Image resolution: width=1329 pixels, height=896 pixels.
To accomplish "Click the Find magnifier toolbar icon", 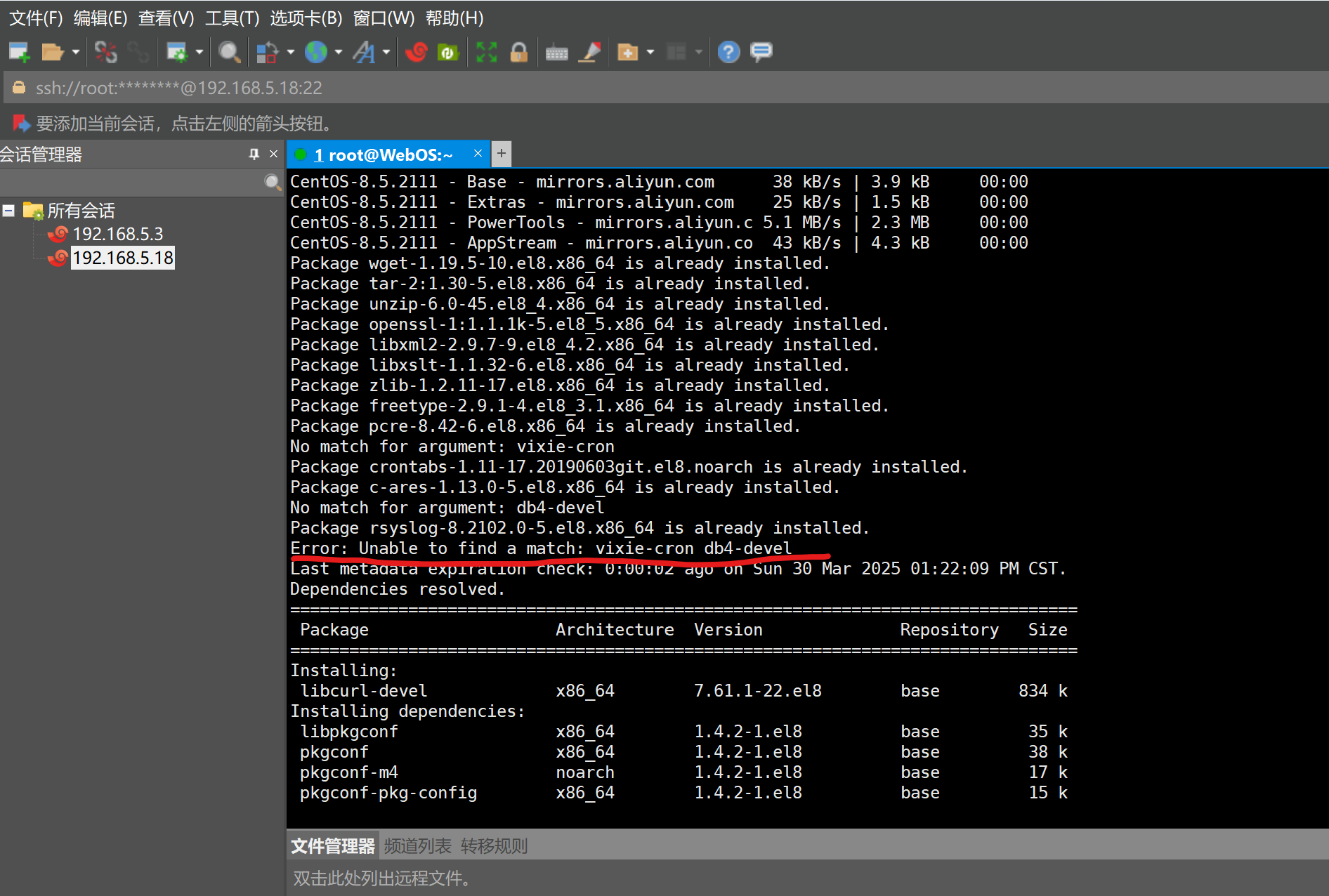I will (x=229, y=52).
